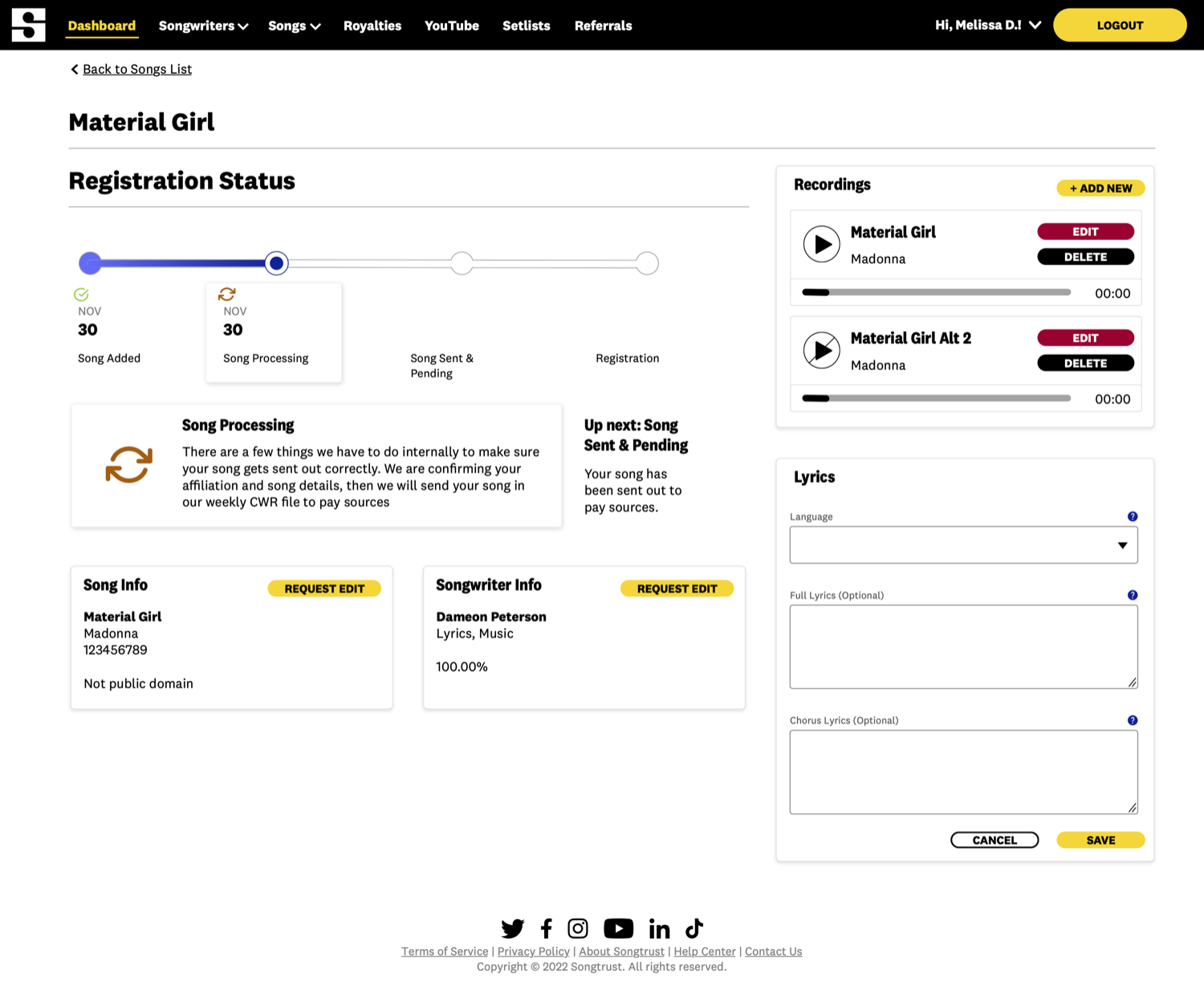Open the LinkedIn social icon

(x=660, y=929)
